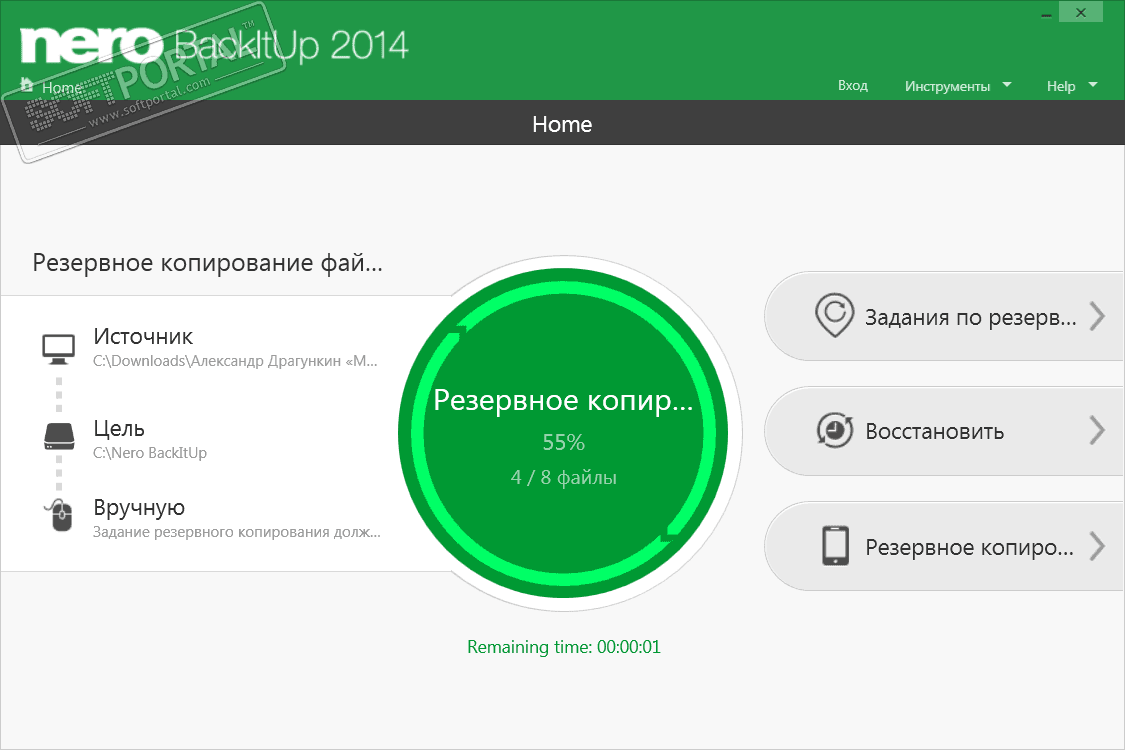The image size is (1125, 750).
Task: Close the Nero BackItUp window
Action: [x=1081, y=12]
